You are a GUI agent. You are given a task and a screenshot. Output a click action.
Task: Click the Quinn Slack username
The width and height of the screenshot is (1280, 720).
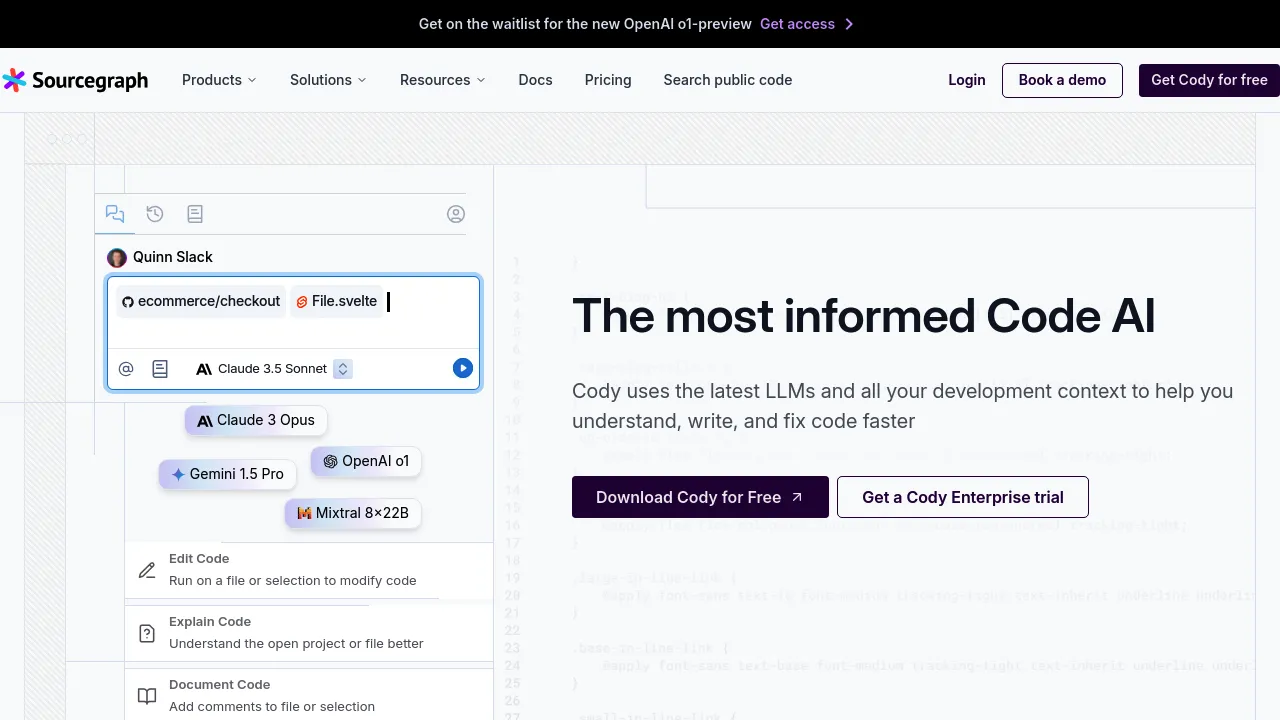coord(173,258)
